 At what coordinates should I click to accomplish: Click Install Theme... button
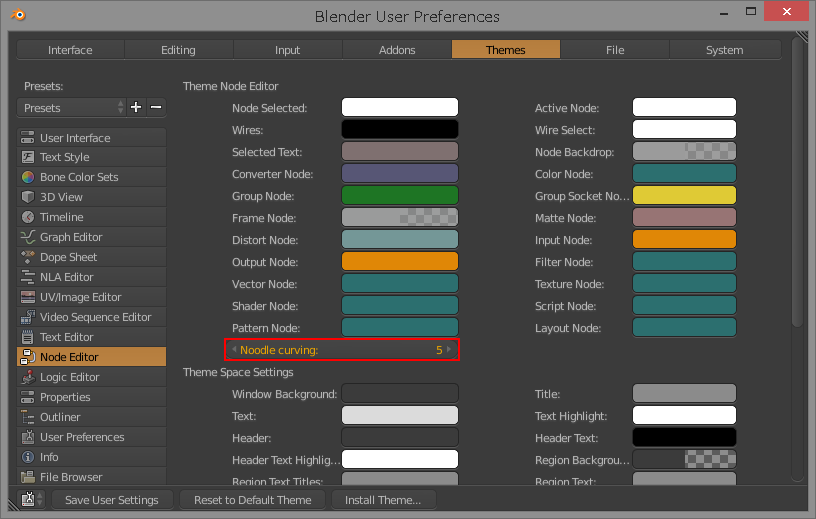point(383,500)
